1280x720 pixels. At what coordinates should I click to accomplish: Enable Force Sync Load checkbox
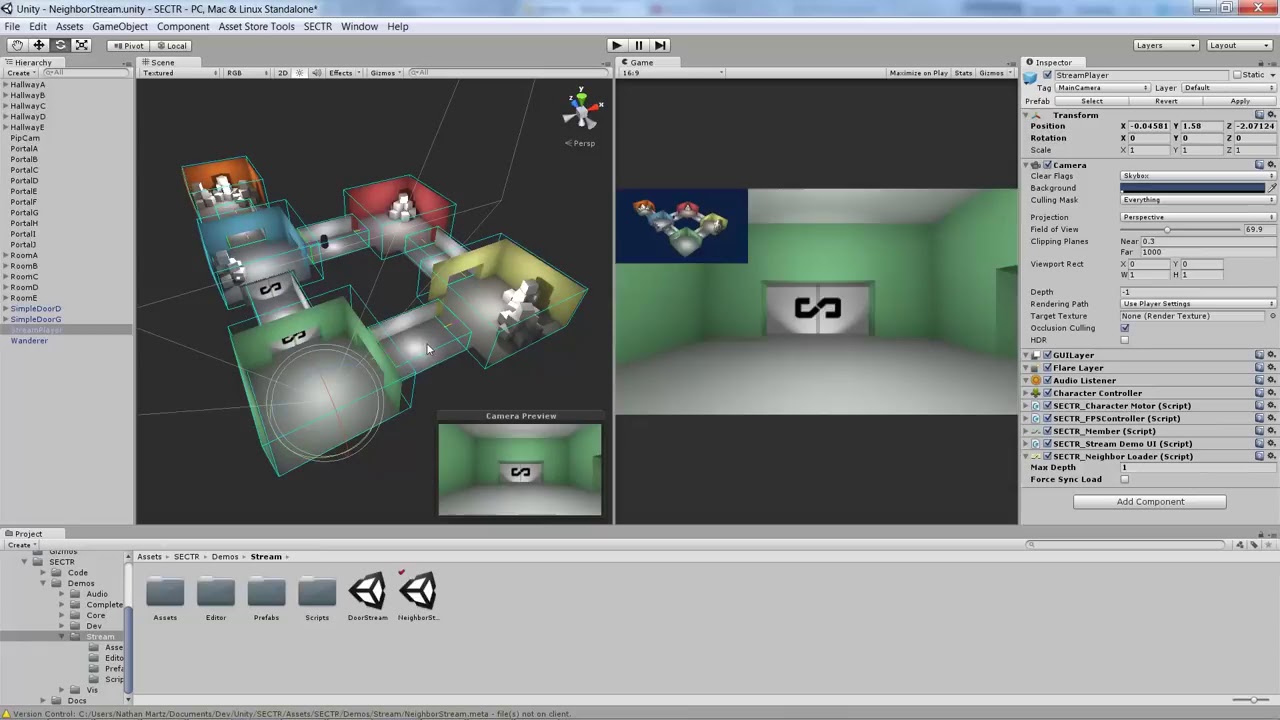pyautogui.click(x=1125, y=479)
